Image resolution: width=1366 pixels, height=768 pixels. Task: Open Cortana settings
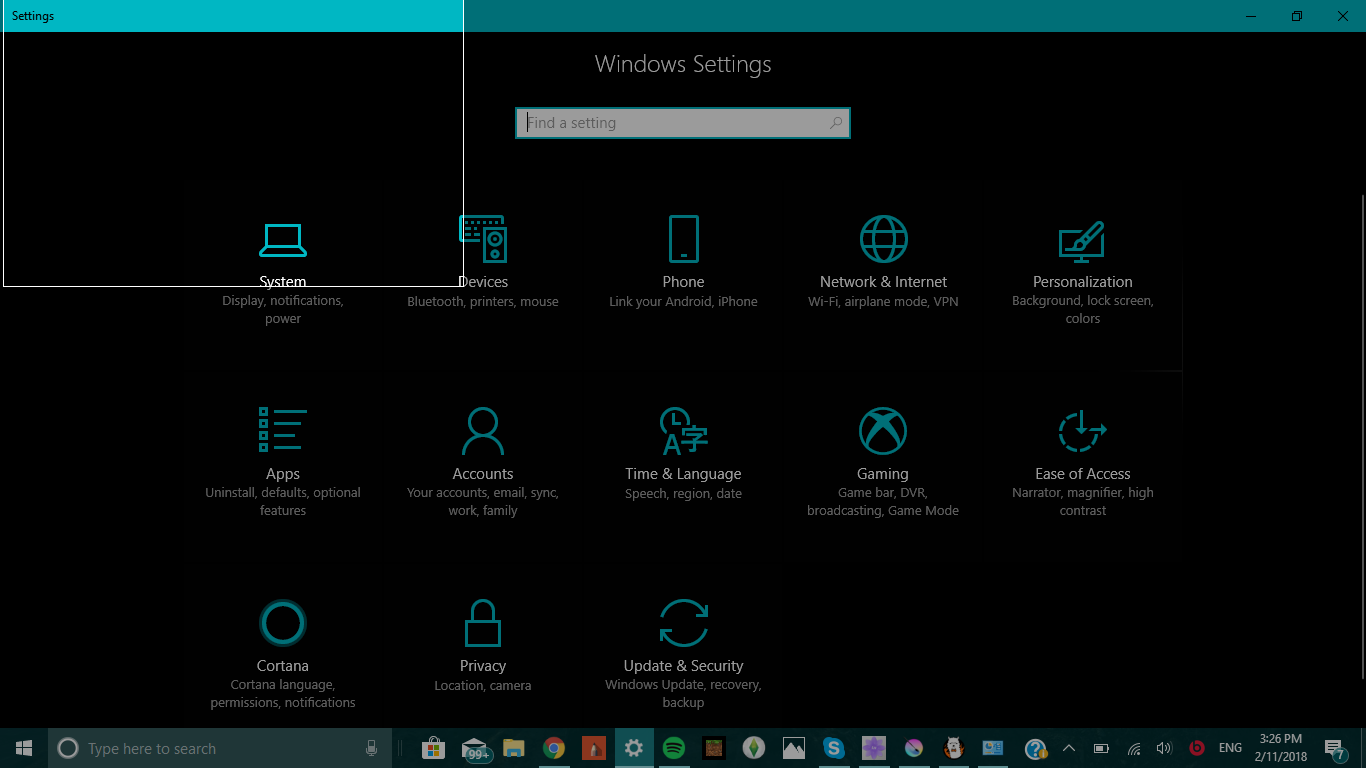(283, 640)
